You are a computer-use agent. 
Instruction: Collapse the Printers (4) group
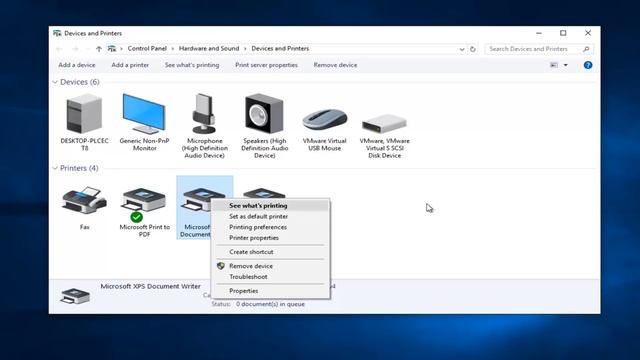[55, 168]
